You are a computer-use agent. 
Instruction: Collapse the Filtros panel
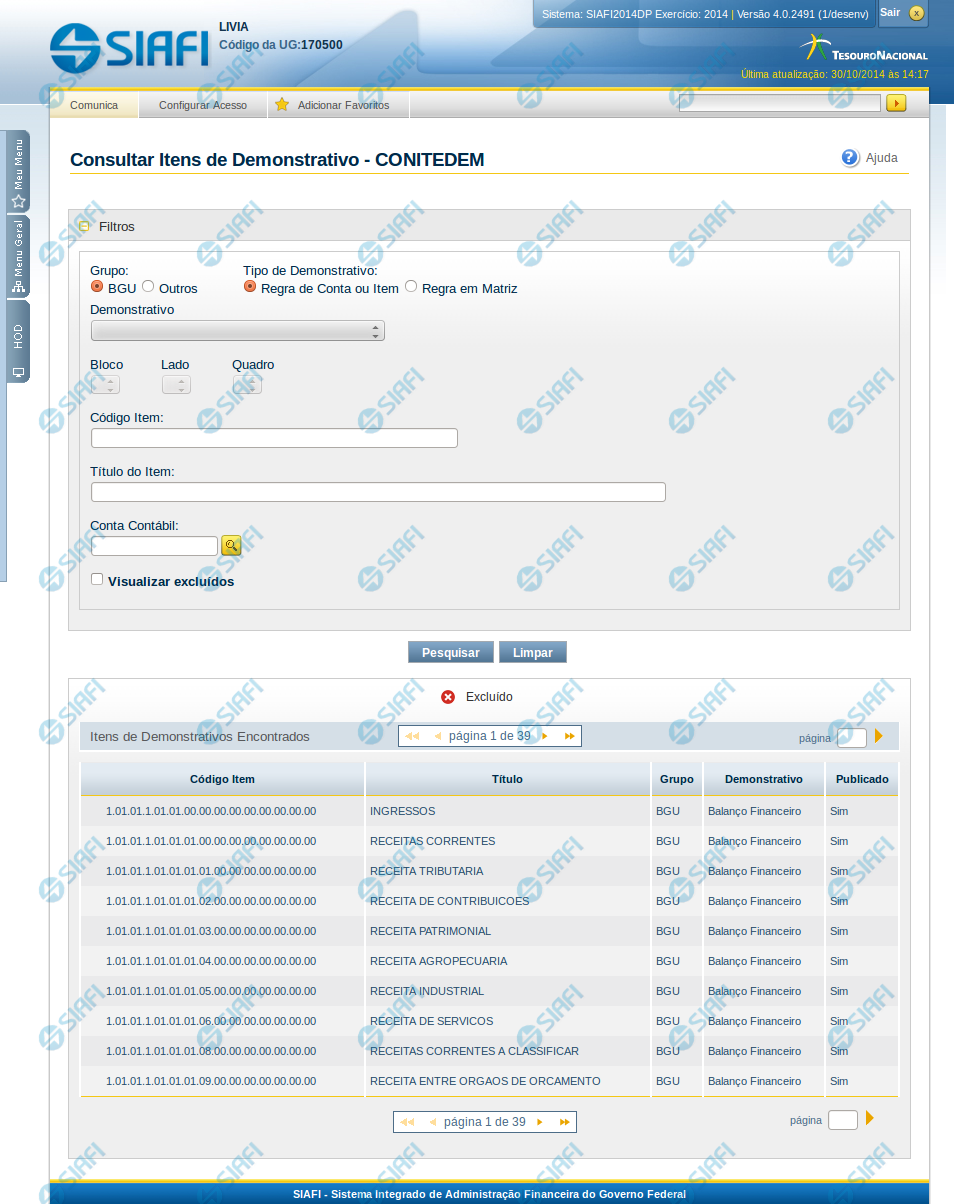[85, 227]
